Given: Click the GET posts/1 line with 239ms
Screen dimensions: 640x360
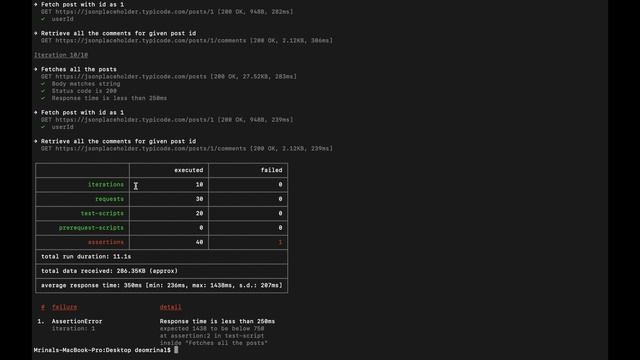Looking at the screenshot, I should click(167, 120).
